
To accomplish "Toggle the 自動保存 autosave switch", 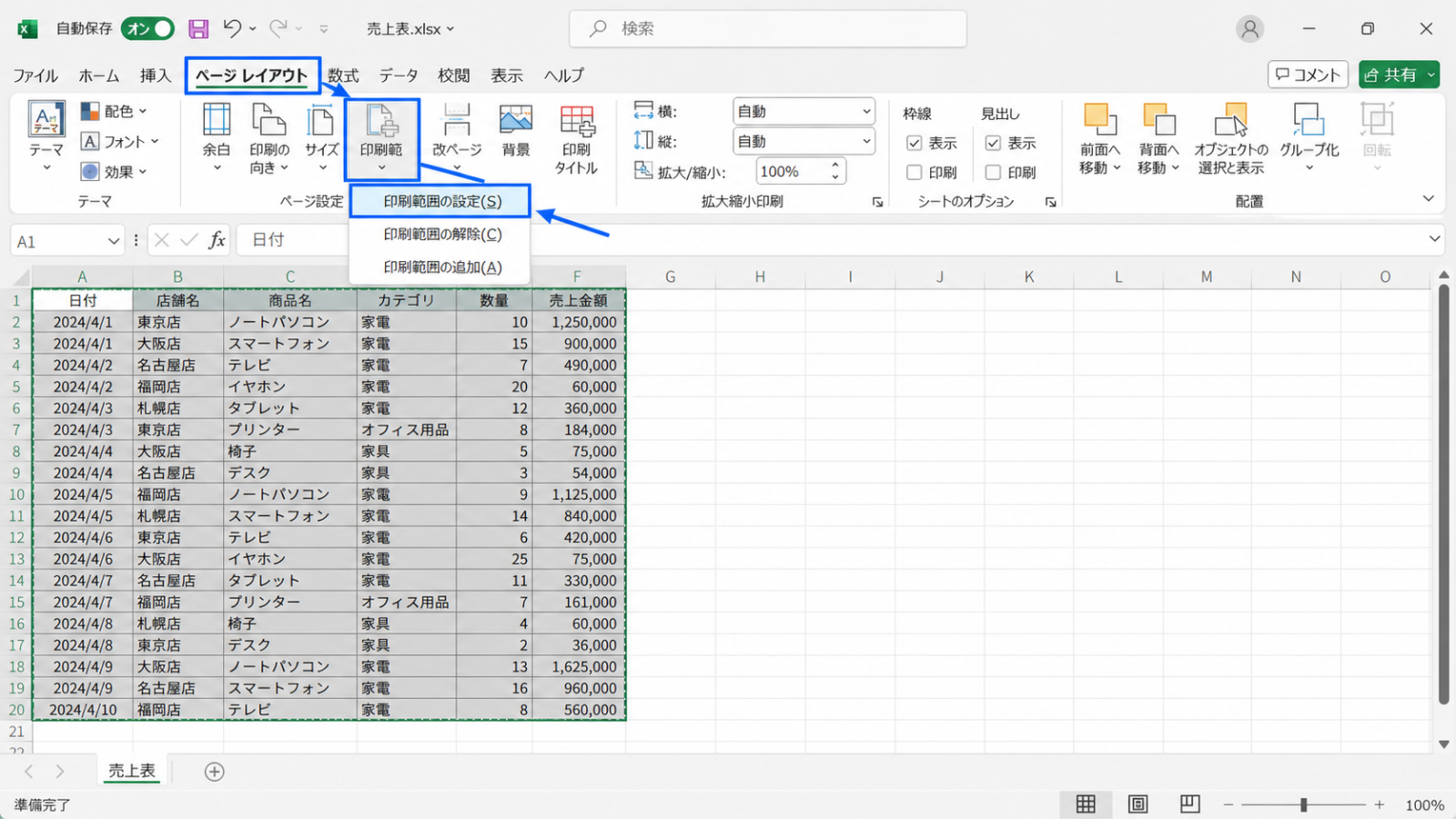I will (x=148, y=29).
